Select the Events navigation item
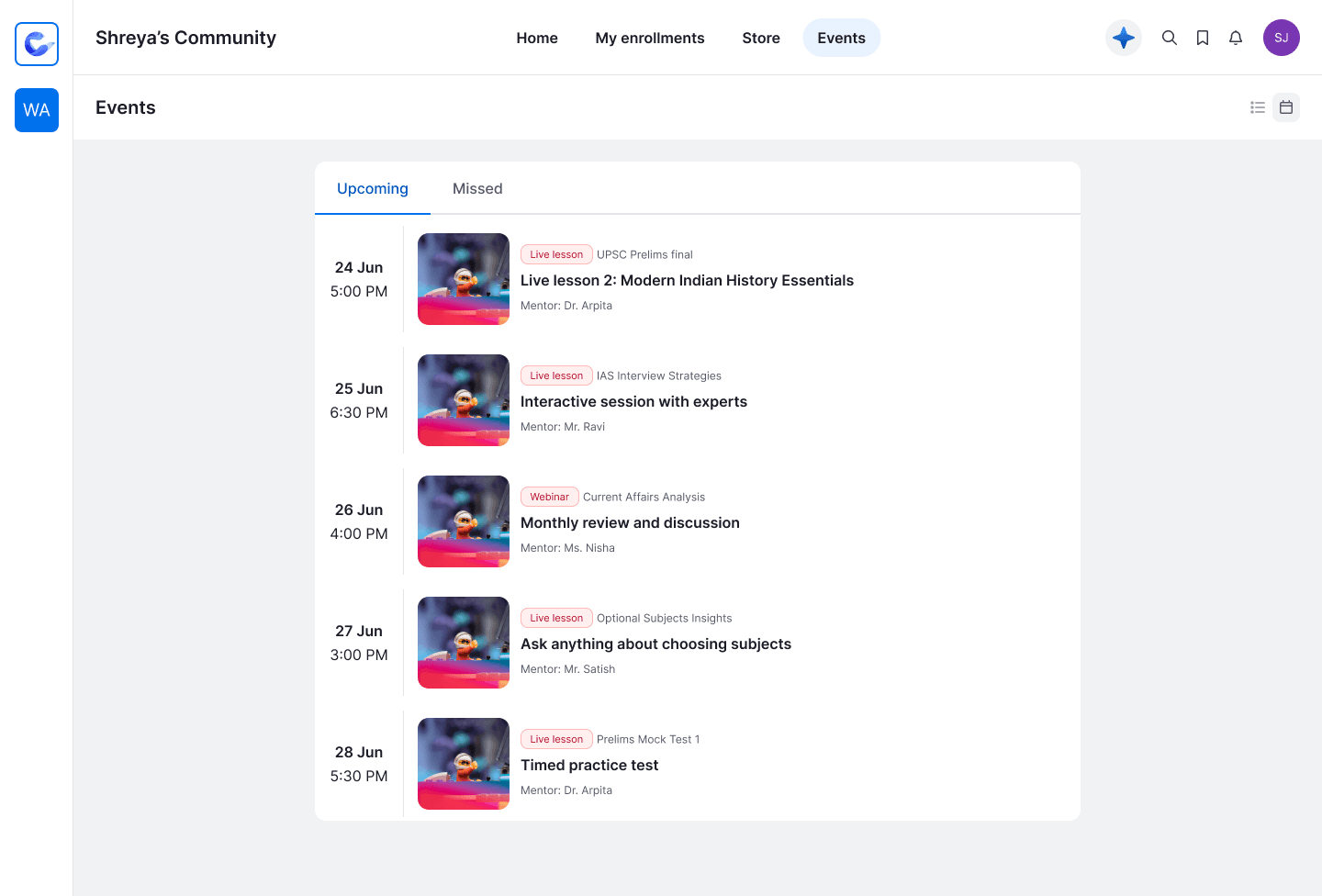The width and height of the screenshot is (1322, 896). tap(842, 38)
